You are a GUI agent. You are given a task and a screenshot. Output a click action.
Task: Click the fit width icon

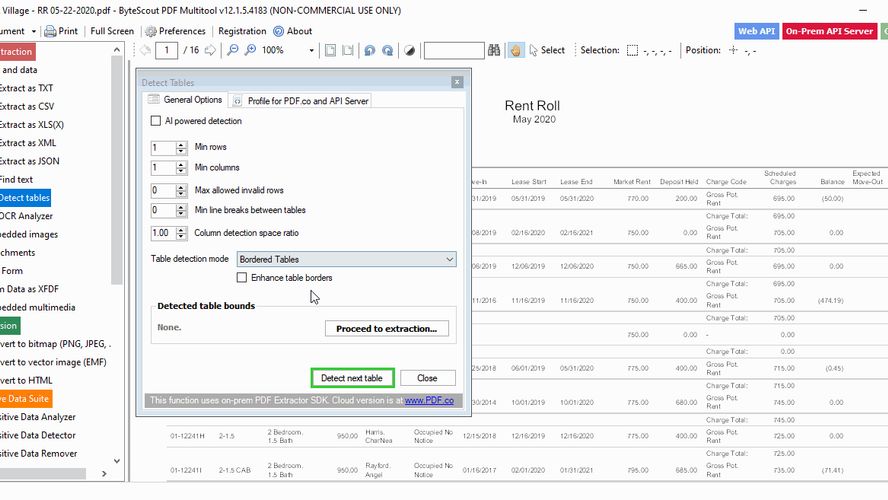point(348,50)
